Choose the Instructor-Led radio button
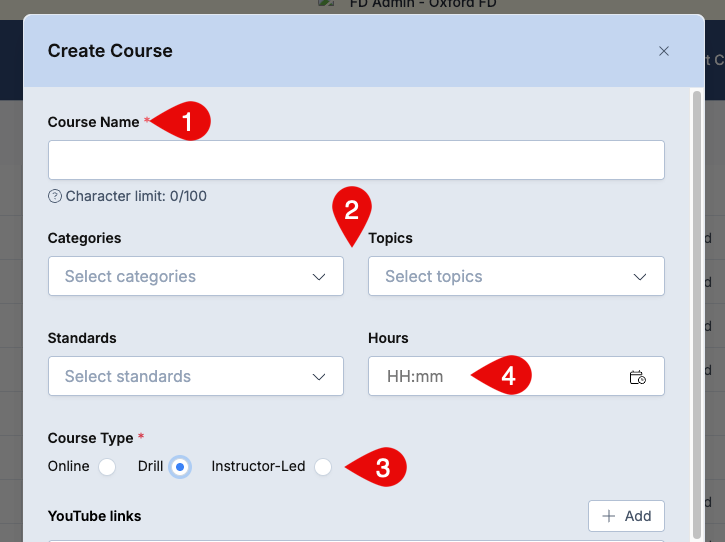 323,467
